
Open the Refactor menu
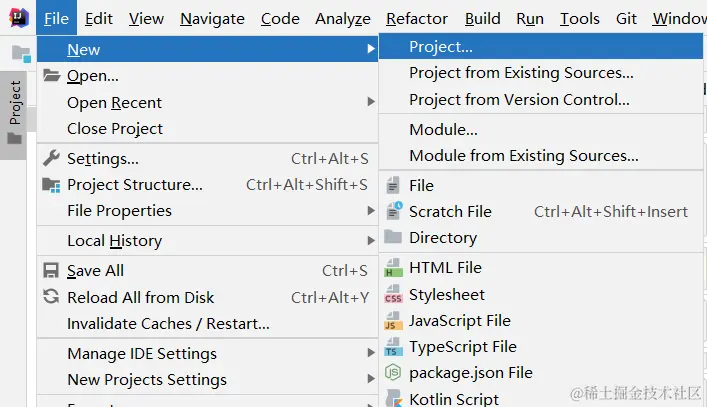click(417, 18)
